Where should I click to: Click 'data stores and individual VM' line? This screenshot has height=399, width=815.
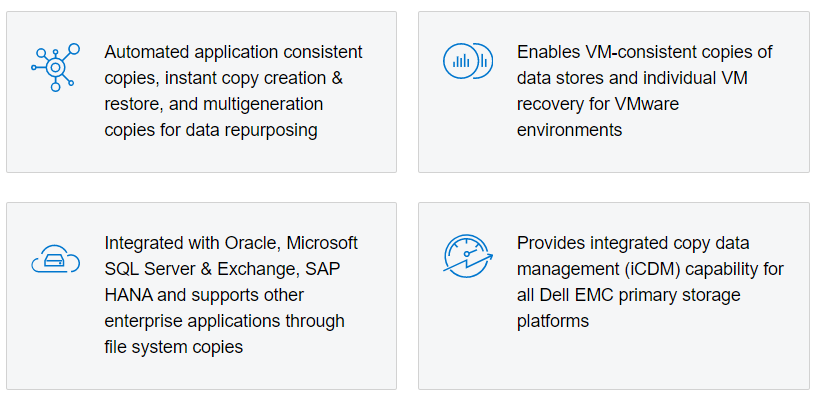[x=632, y=78]
